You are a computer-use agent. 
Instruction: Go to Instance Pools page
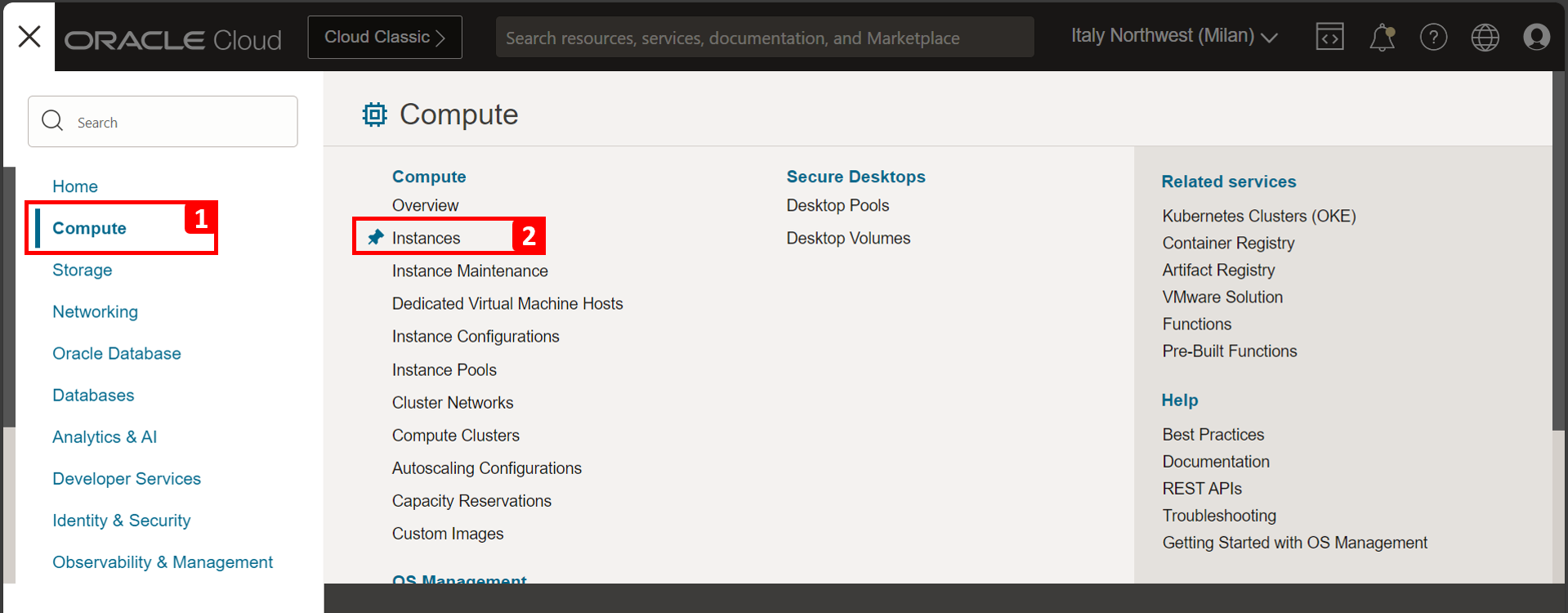[444, 369]
